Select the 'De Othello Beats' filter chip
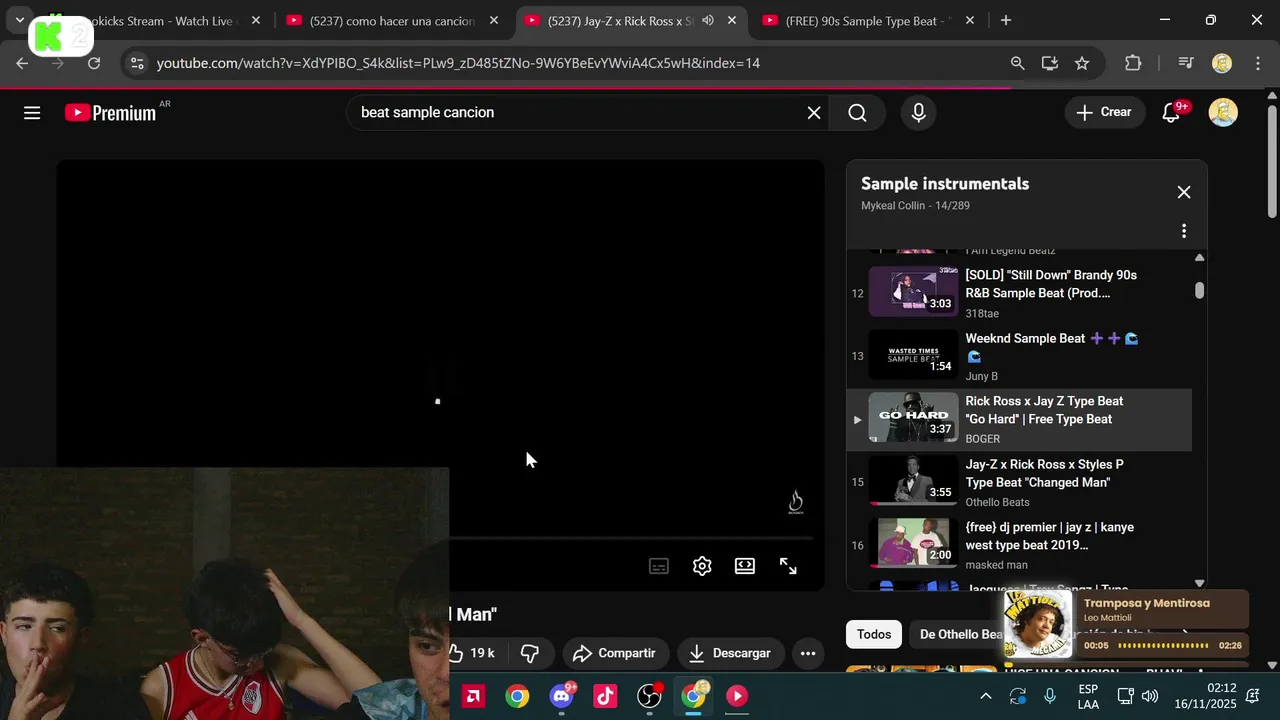This screenshot has height=720, width=1280. [x=961, y=634]
